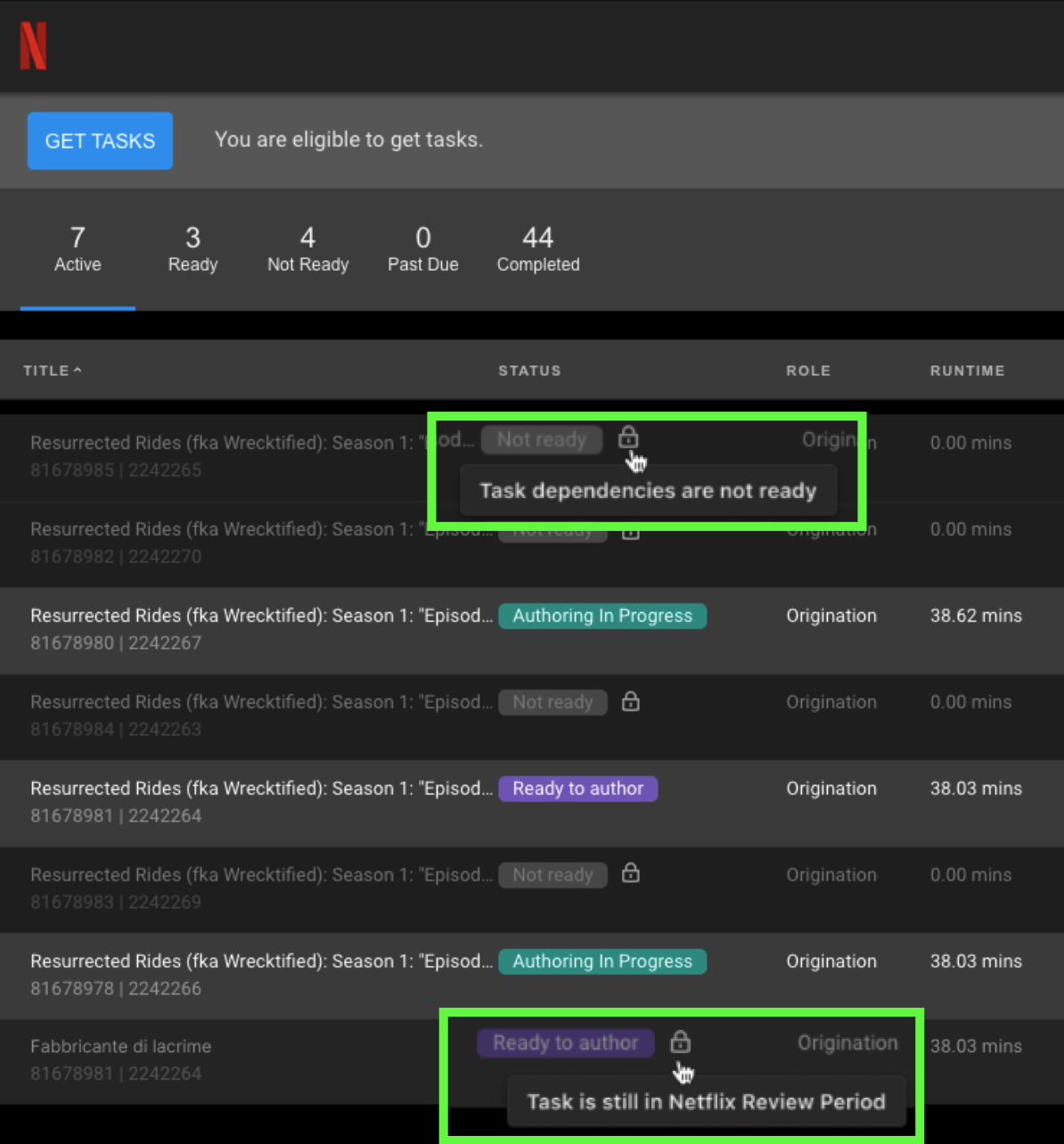Click Origination role in Fabbricante di lacrime row

847,1042
